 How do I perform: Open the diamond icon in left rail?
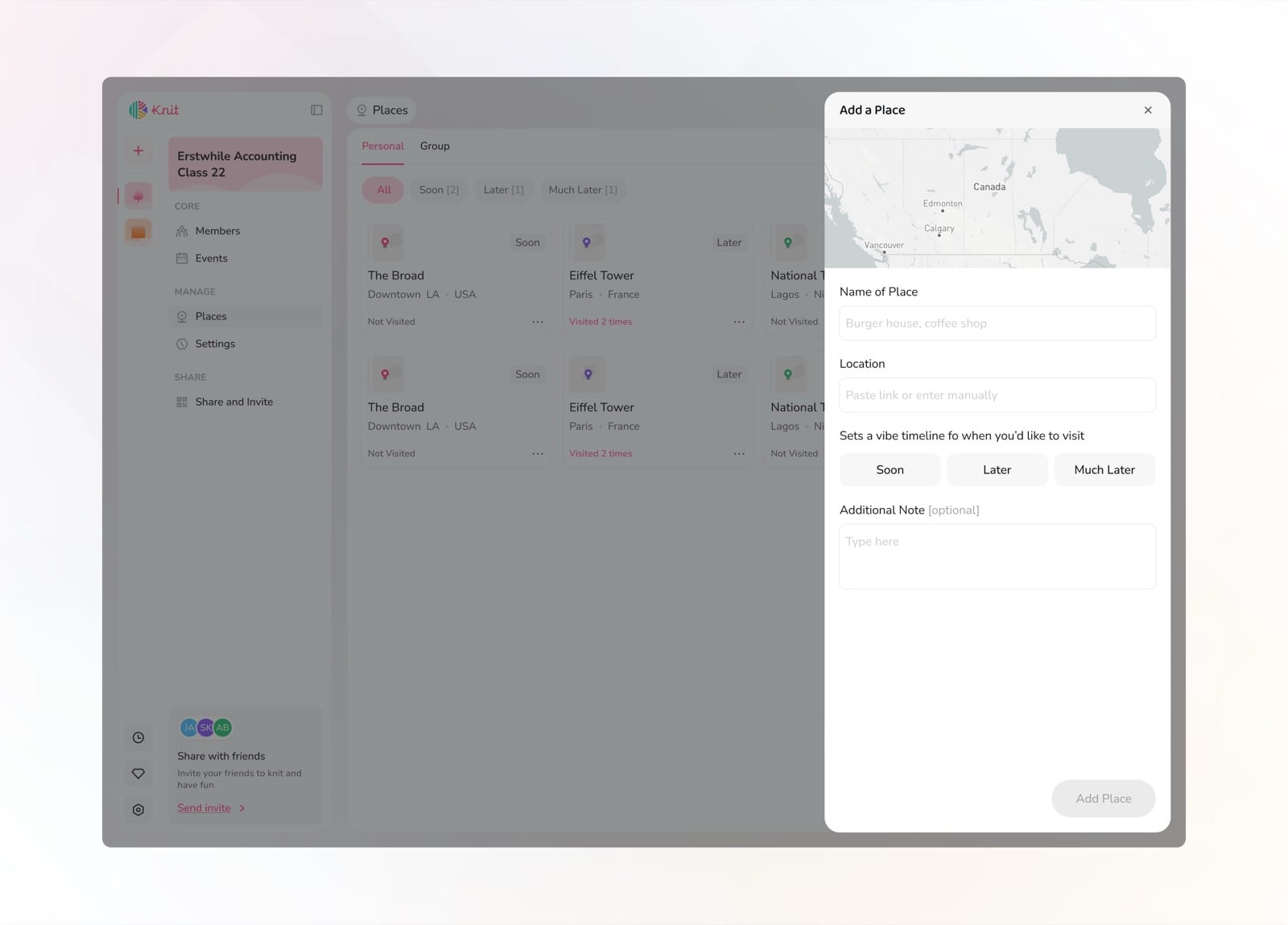click(138, 774)
